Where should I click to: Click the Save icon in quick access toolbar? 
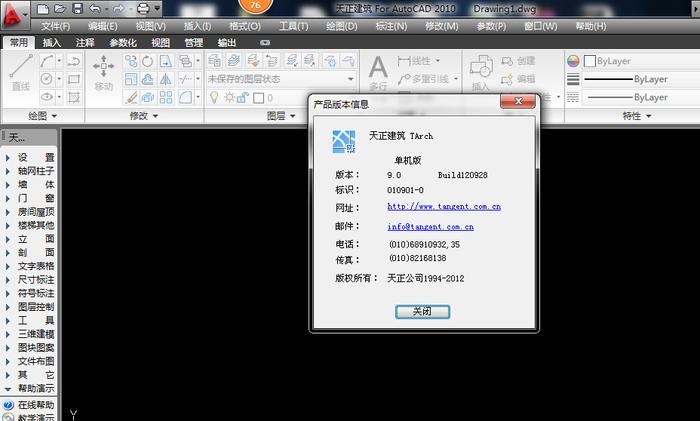tap(77, 8)
